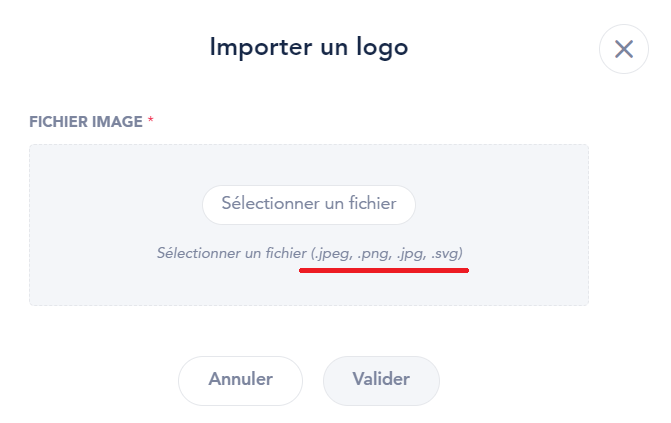Select the .jpg extension in the hint
The width and height of the screenshot is (671, 423).
pos(411,254)
